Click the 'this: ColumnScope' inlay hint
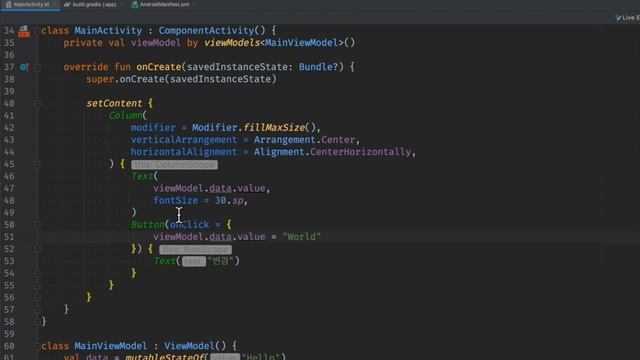 [x=174, y=164]
